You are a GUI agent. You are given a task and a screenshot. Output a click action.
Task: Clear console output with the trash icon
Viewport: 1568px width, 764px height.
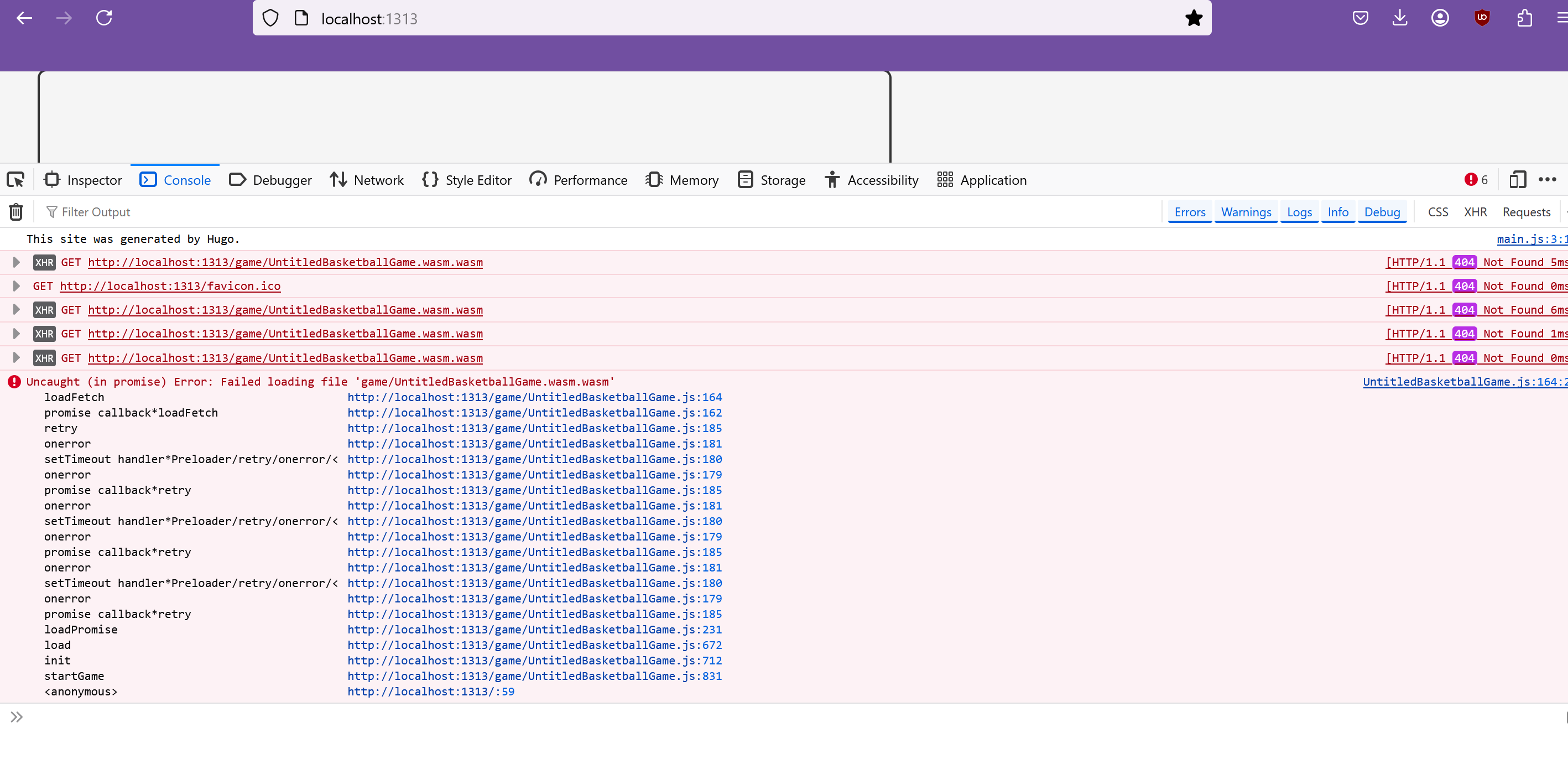[x=17, y=212]
